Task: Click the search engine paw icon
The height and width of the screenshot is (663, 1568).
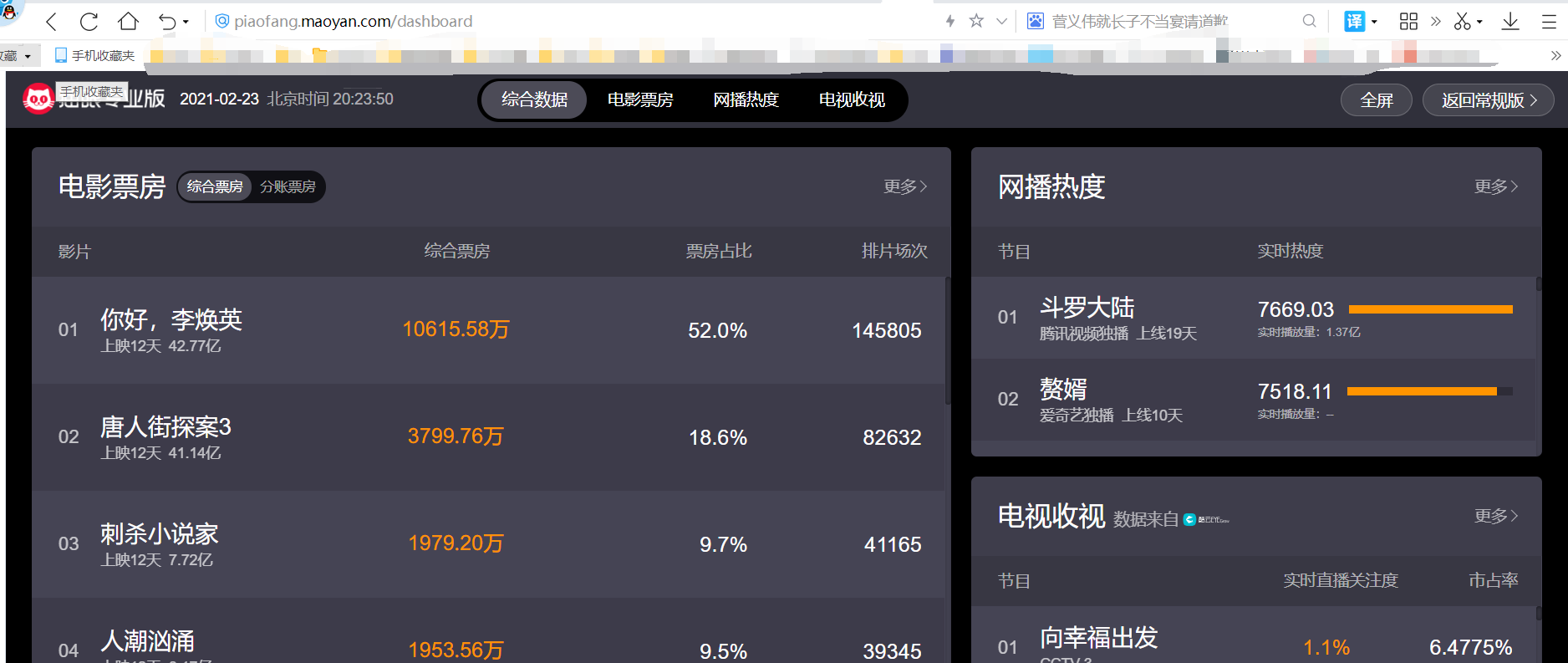Action: pos(1036,21)
